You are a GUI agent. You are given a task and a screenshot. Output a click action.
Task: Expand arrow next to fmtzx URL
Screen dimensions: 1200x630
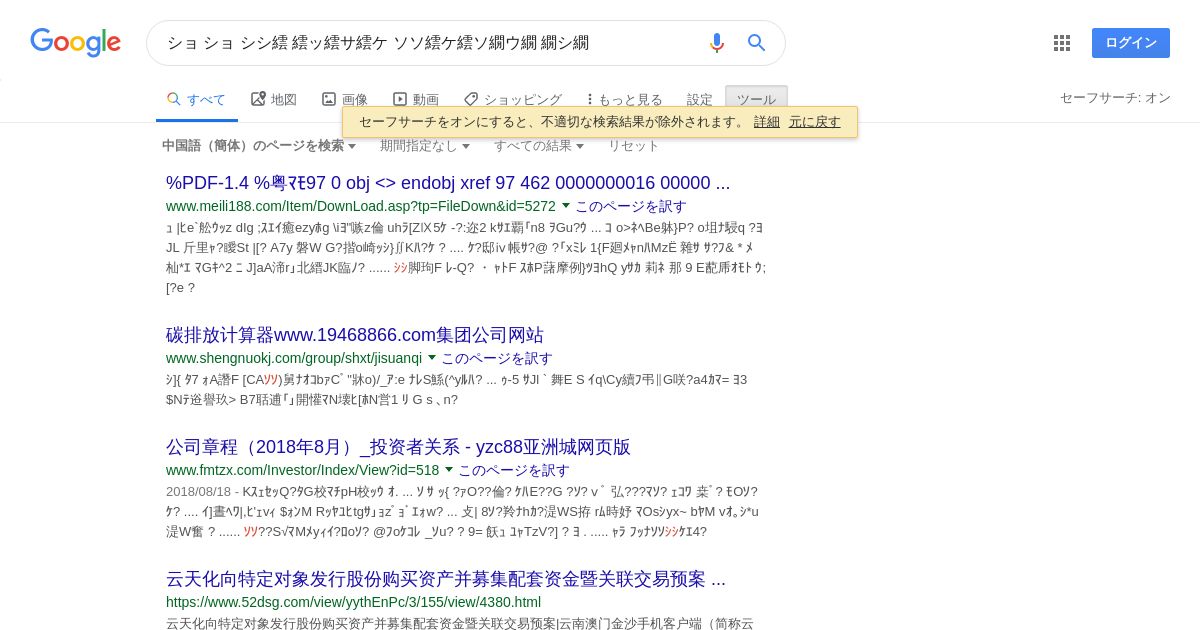tap(449, 469)
